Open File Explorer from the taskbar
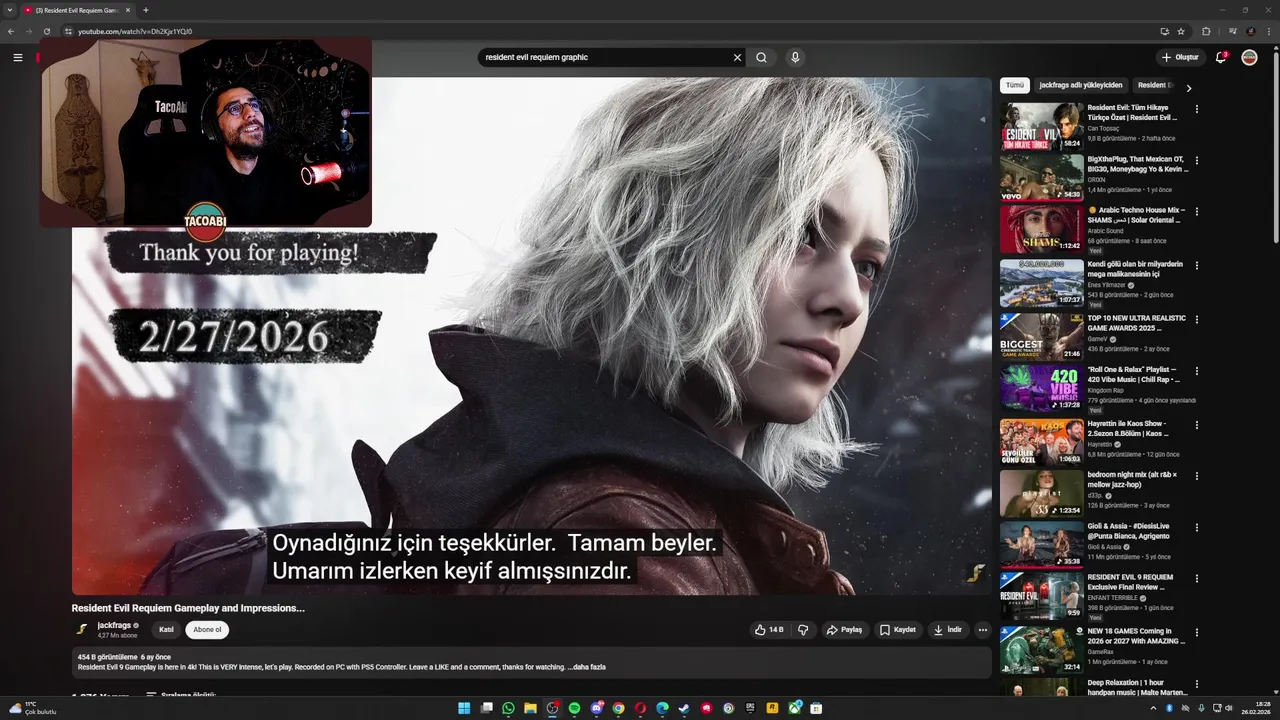Screen dimensions: 1280x720 point(530,708)
